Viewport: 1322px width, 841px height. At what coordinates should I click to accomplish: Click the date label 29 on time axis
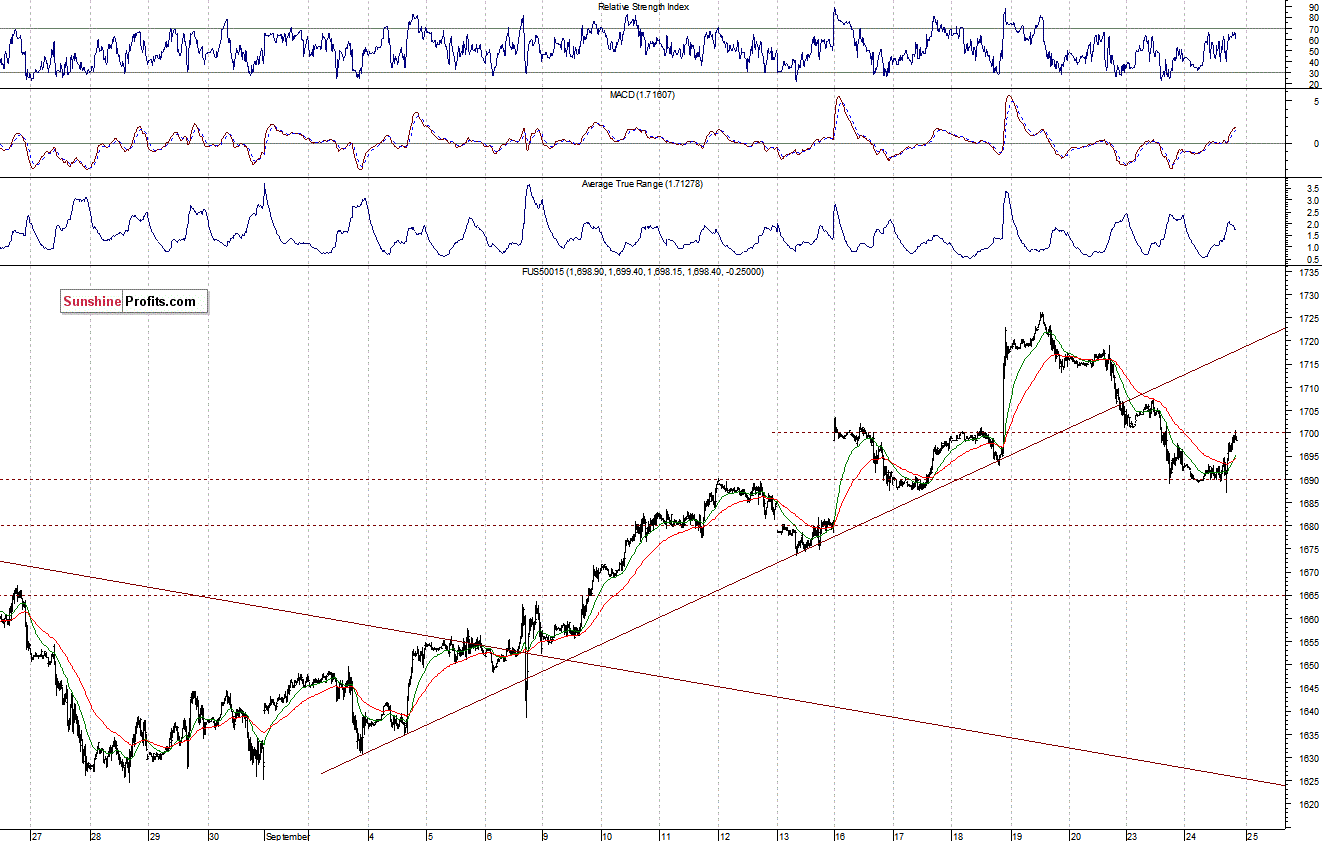pyautogui.click(x=155, y=835)
